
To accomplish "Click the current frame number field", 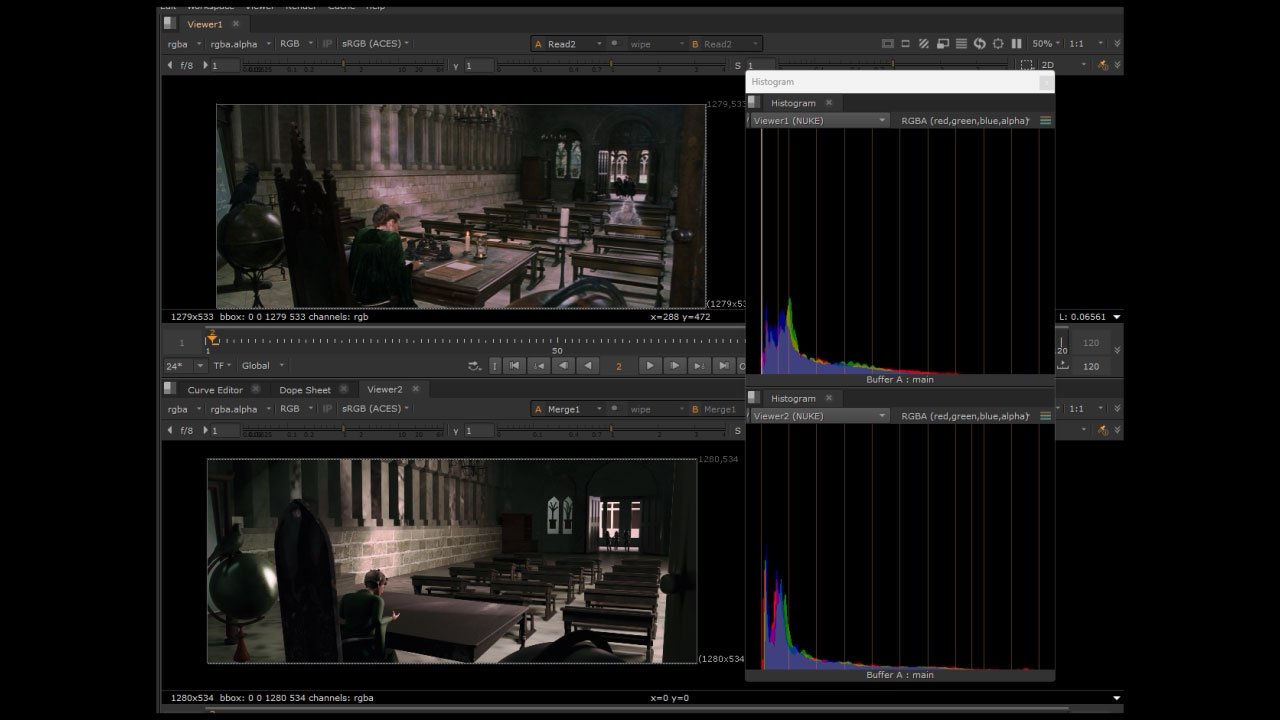I will [x=619, y=366].
